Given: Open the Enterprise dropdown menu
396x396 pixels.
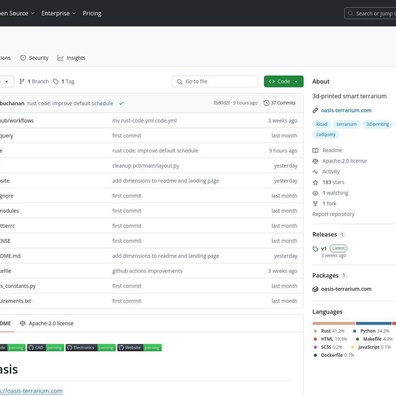Looking at the screenshot, I should point(59,13).
